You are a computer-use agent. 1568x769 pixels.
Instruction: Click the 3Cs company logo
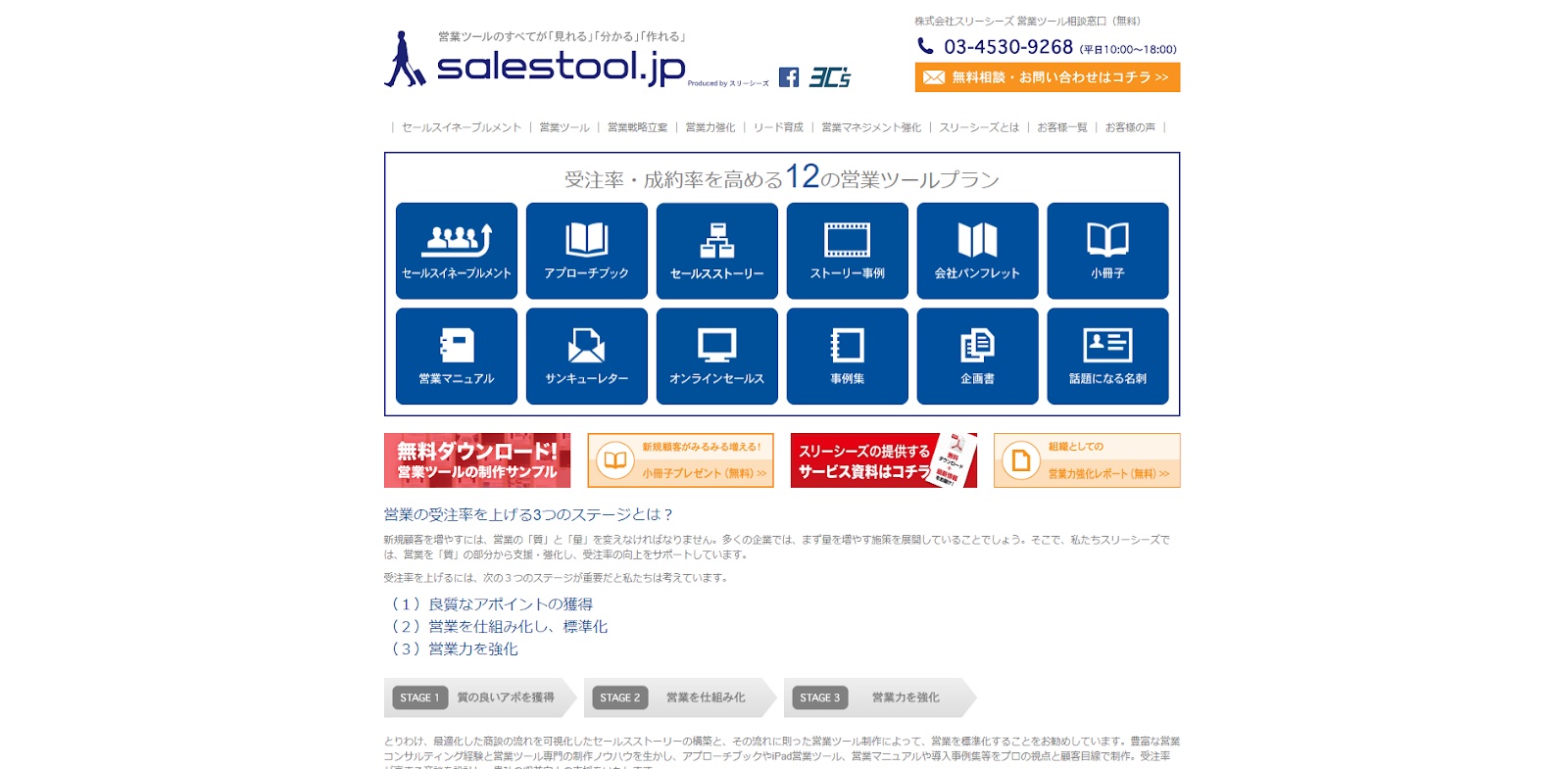pos(829,77)
